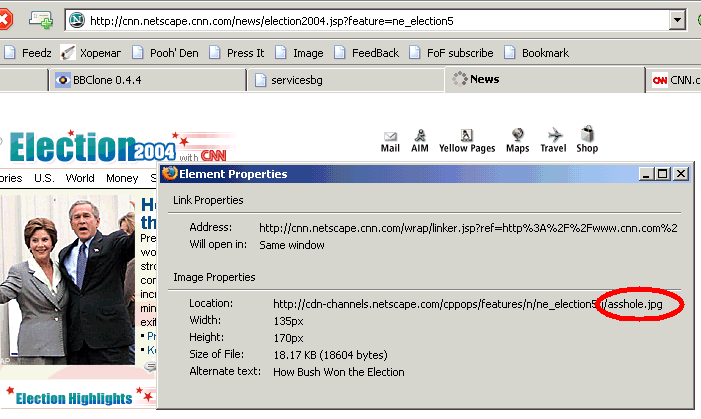Maximize the Element Properties window
This screenshot has width=701, height=419.
pos(663,174)
